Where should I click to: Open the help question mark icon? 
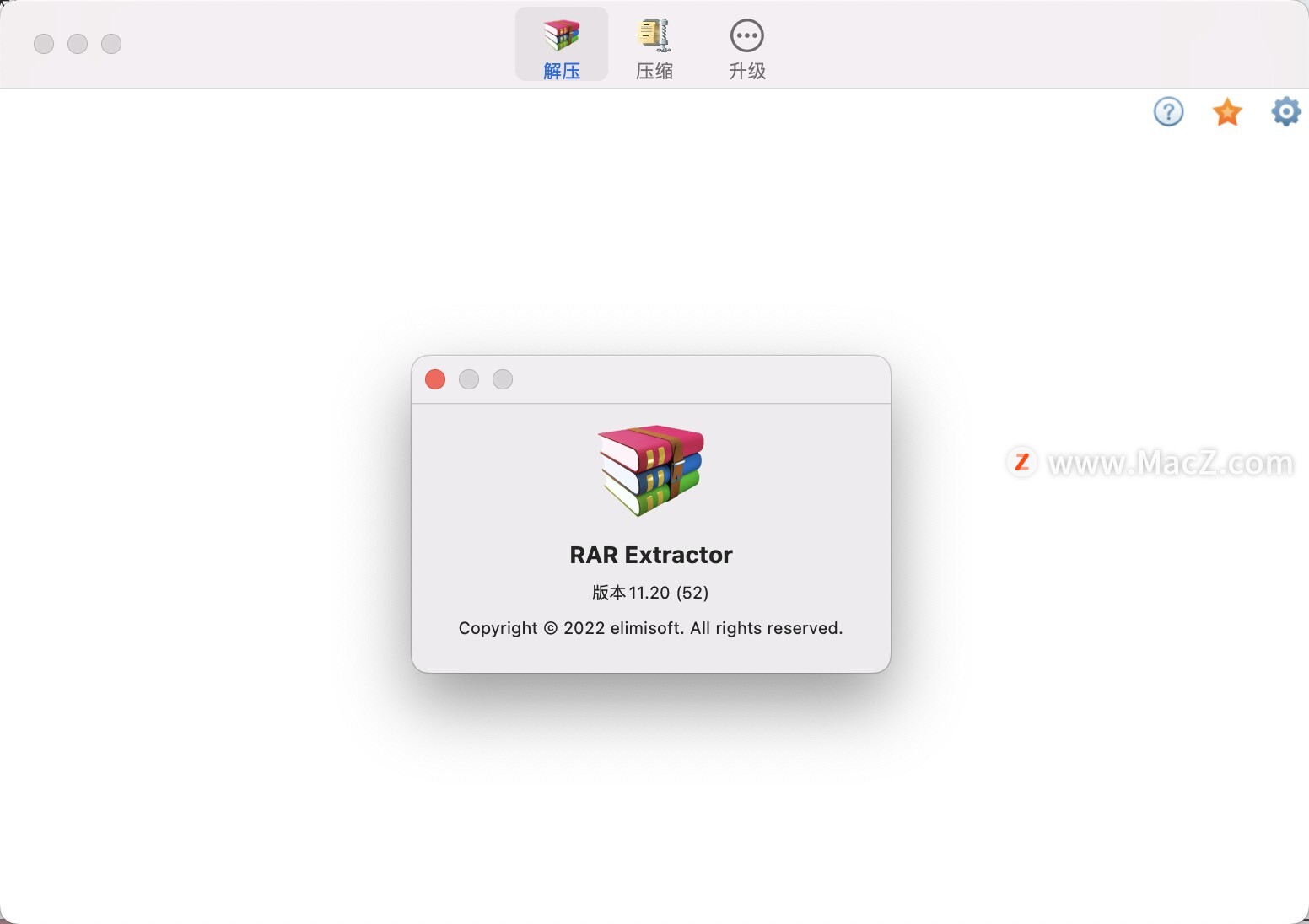click(1168, 111)
